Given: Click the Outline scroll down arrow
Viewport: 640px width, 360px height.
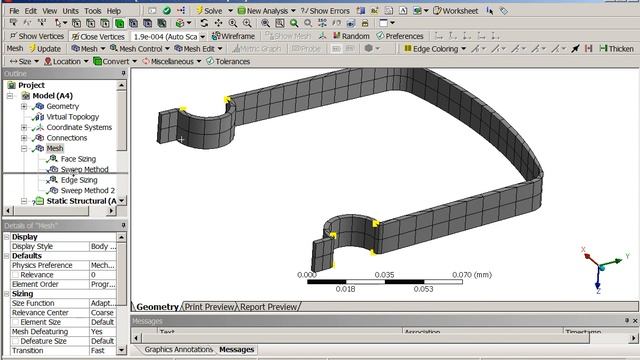Looking at the screenshot, I should point(121,201).
